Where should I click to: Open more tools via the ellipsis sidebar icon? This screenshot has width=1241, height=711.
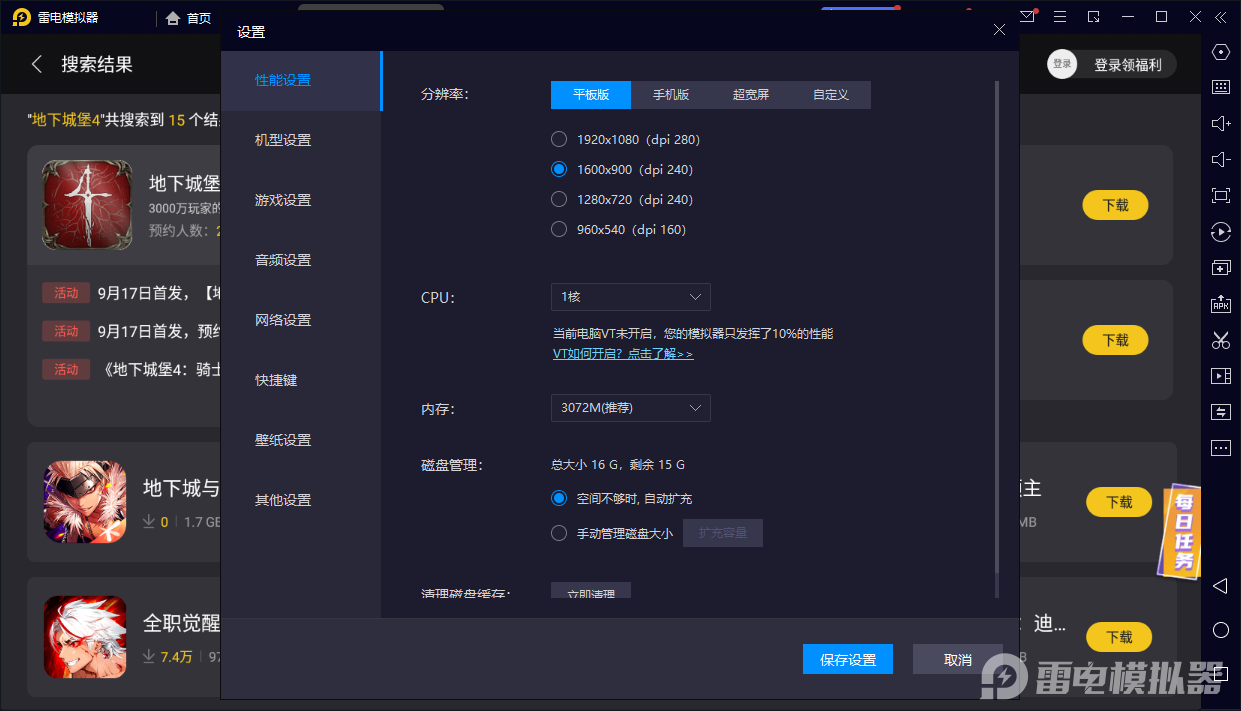pyautogui.click(x=1220, y=448)
